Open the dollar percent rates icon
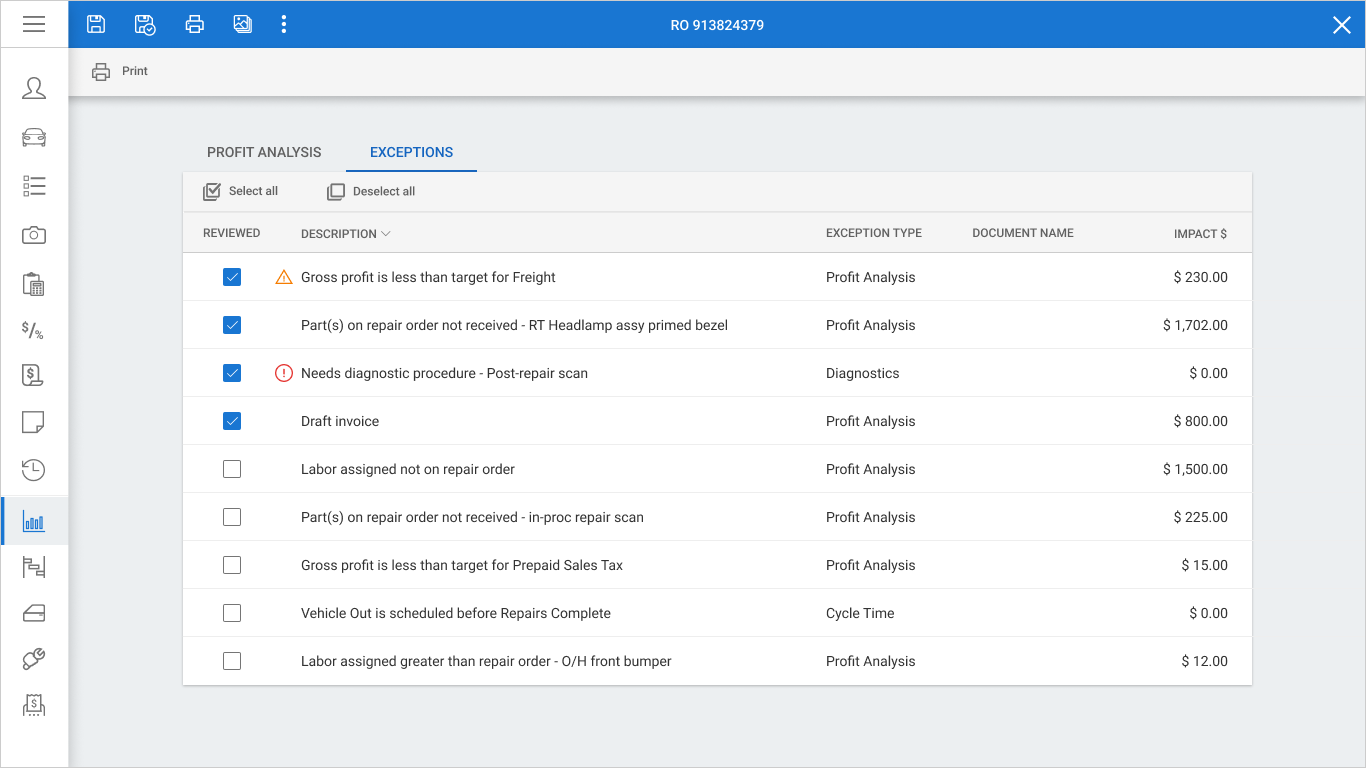This screenshot has width=1366, height=768. (33, 330)
